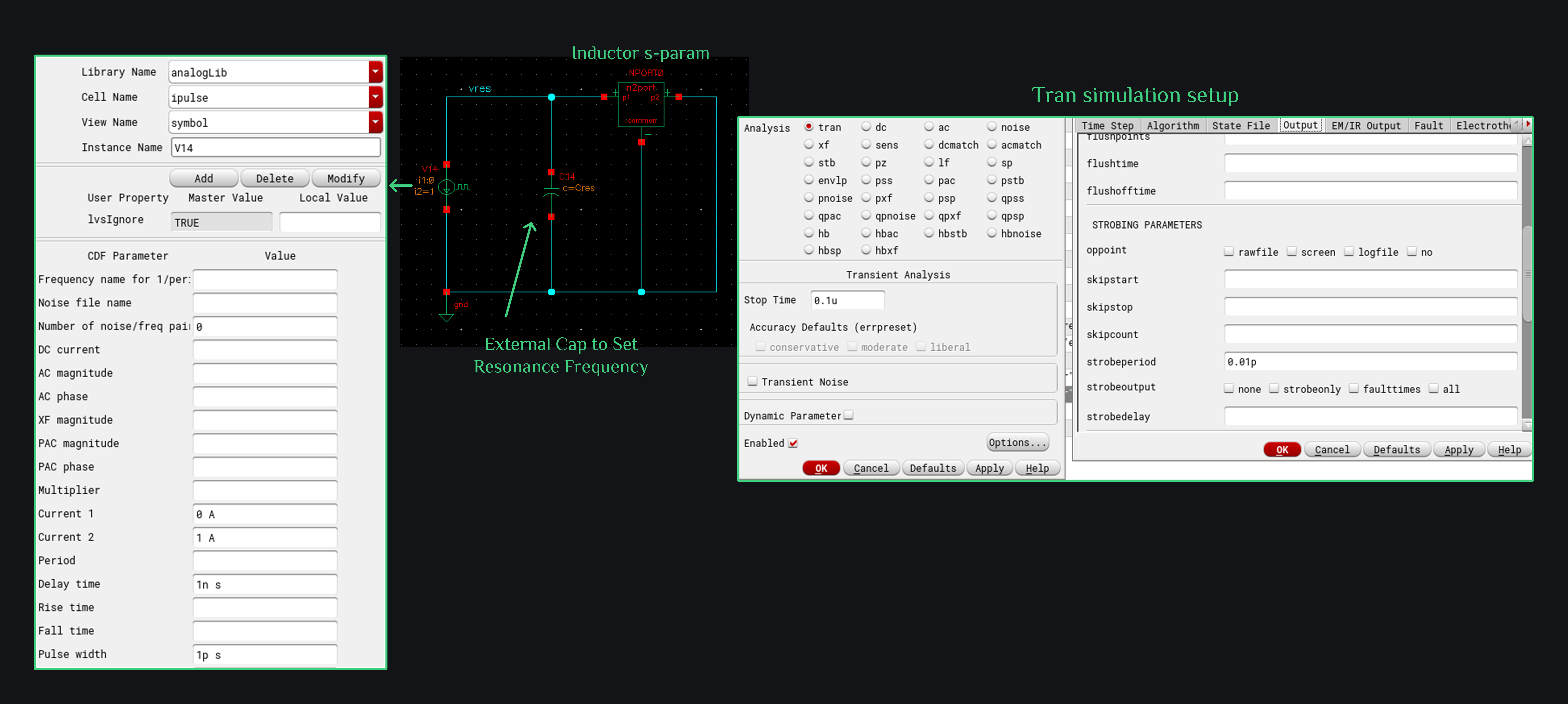The image size is (1568, 704).
Task: Select the stb analysis radio button
Action: pyautogui.click(x=809, y=162)
